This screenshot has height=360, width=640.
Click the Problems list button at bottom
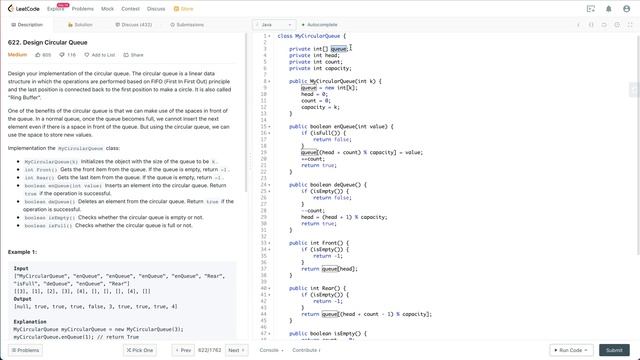coord(25,350)
